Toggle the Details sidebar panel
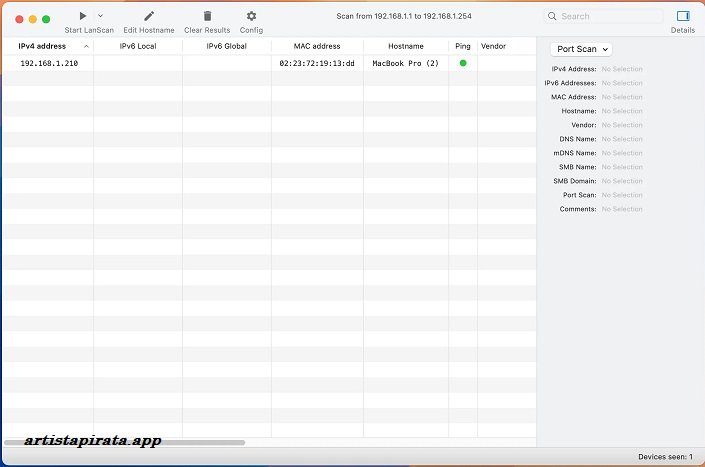Viewport: 705px width, 467px height. click(x=683, y=16)
